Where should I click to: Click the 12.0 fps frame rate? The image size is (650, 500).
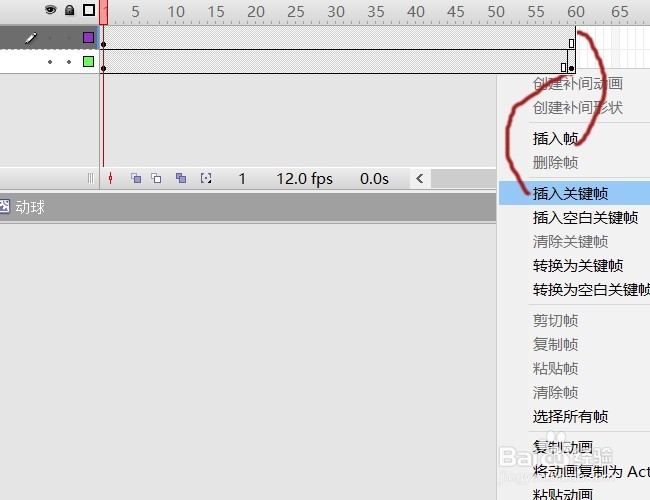[305, 179]
